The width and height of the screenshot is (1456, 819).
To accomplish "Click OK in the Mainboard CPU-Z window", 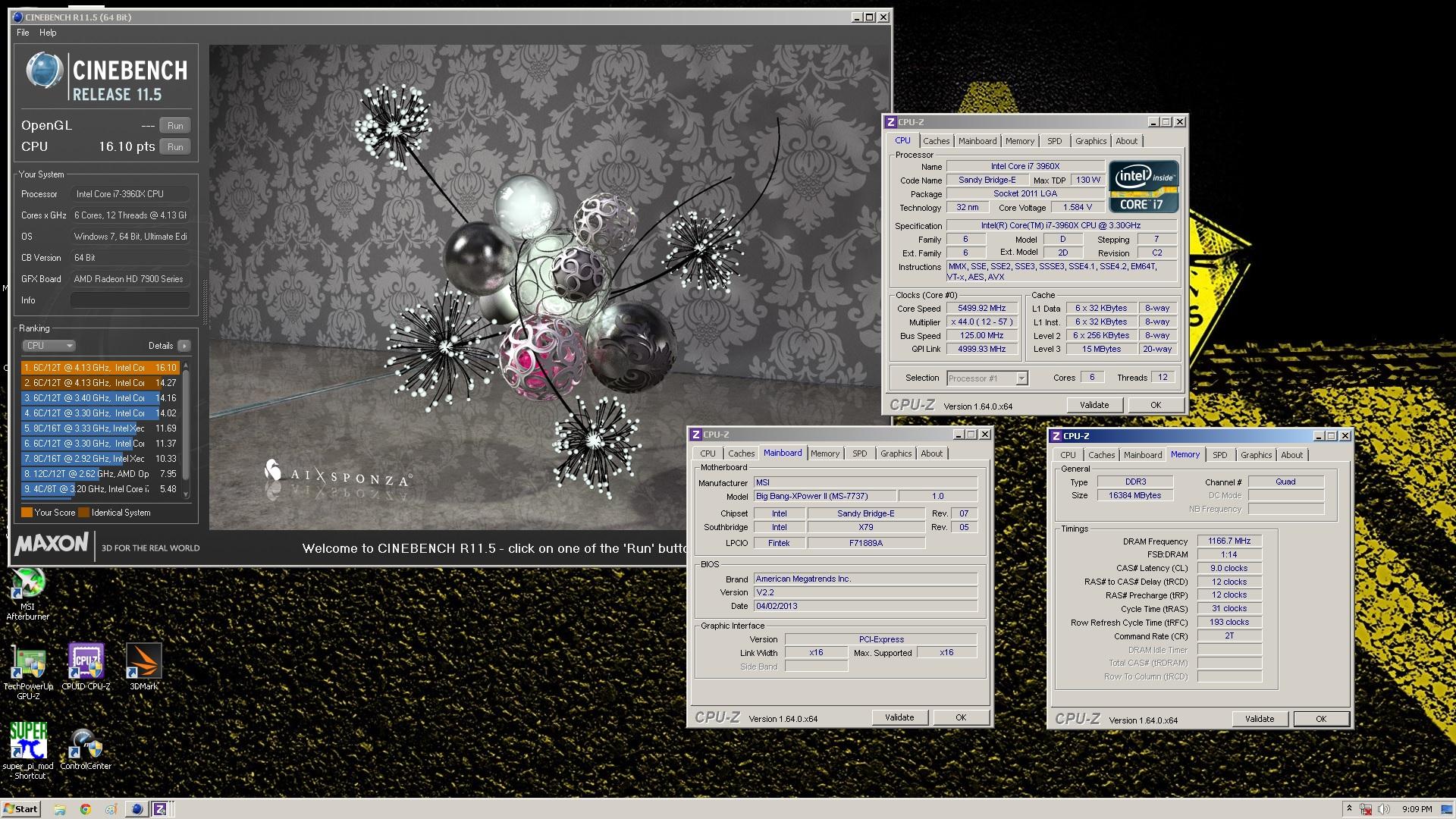I will point(961,717).
